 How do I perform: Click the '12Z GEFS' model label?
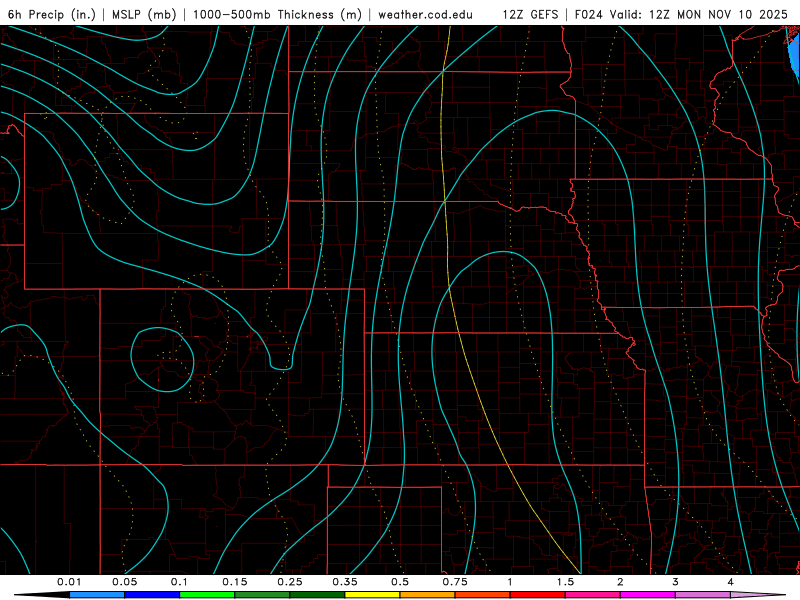pyautogui.click(x=530, y=14)
